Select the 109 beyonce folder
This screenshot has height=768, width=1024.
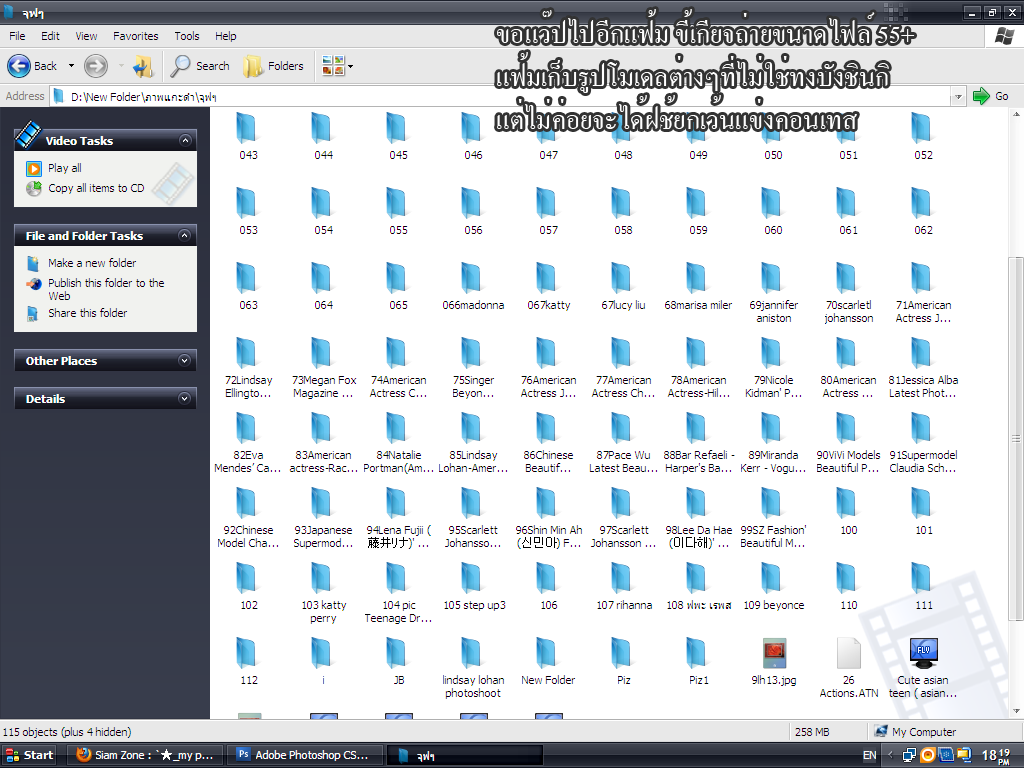click(773, 586)
